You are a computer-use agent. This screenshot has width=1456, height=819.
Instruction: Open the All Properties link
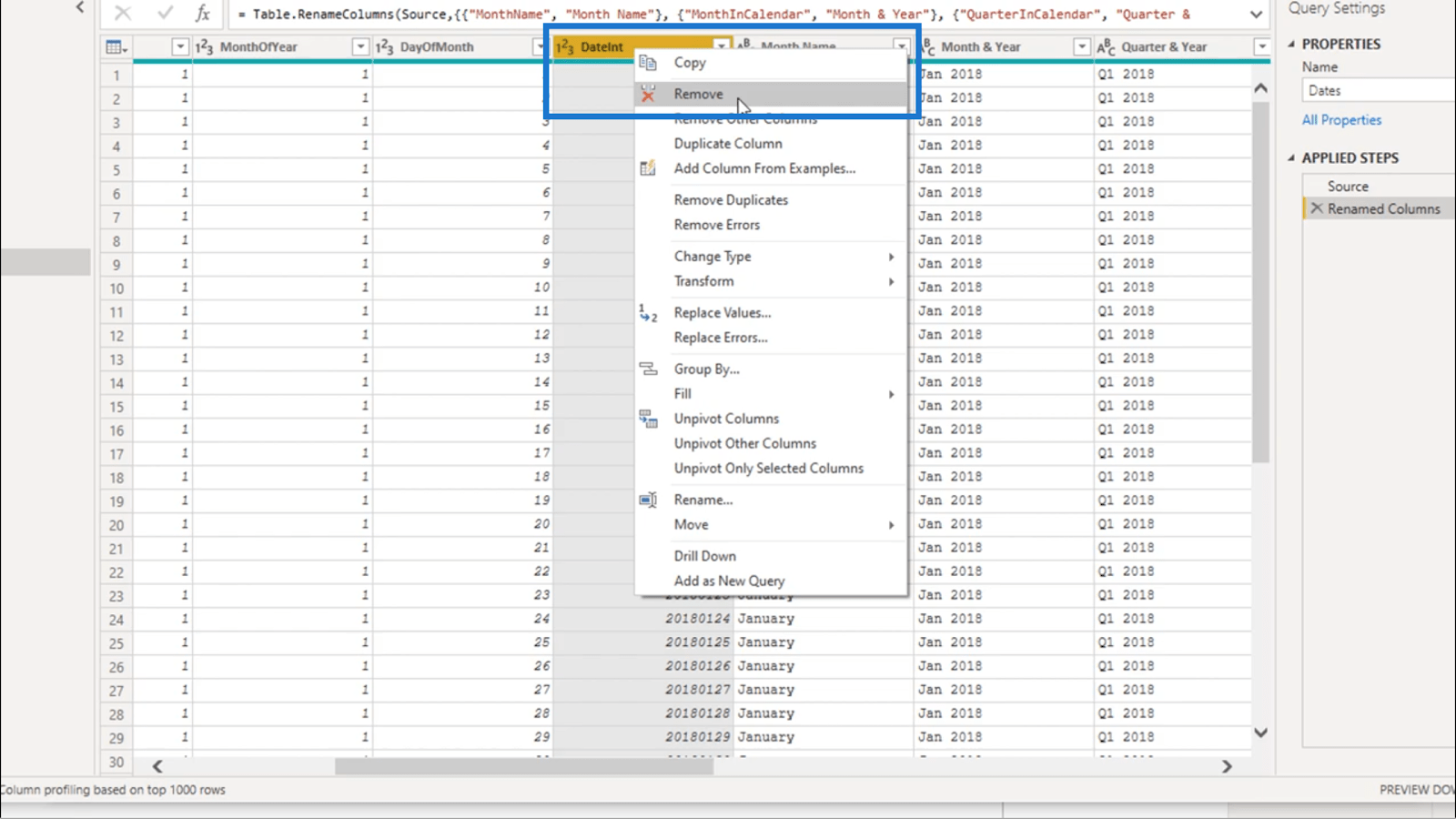pyautogui.click(x=1341, y=120)
